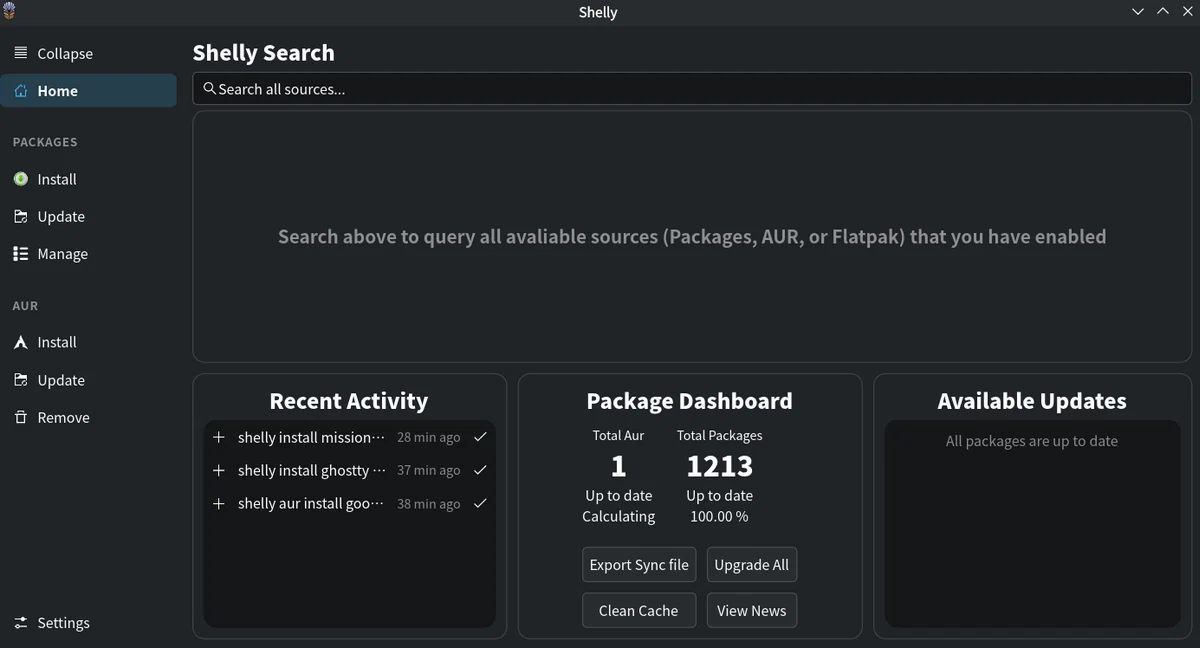Open Install under the PACKAGES section
Image resolution: width=1200 pixels, height=648 pixels.
[x=88, y=179]
